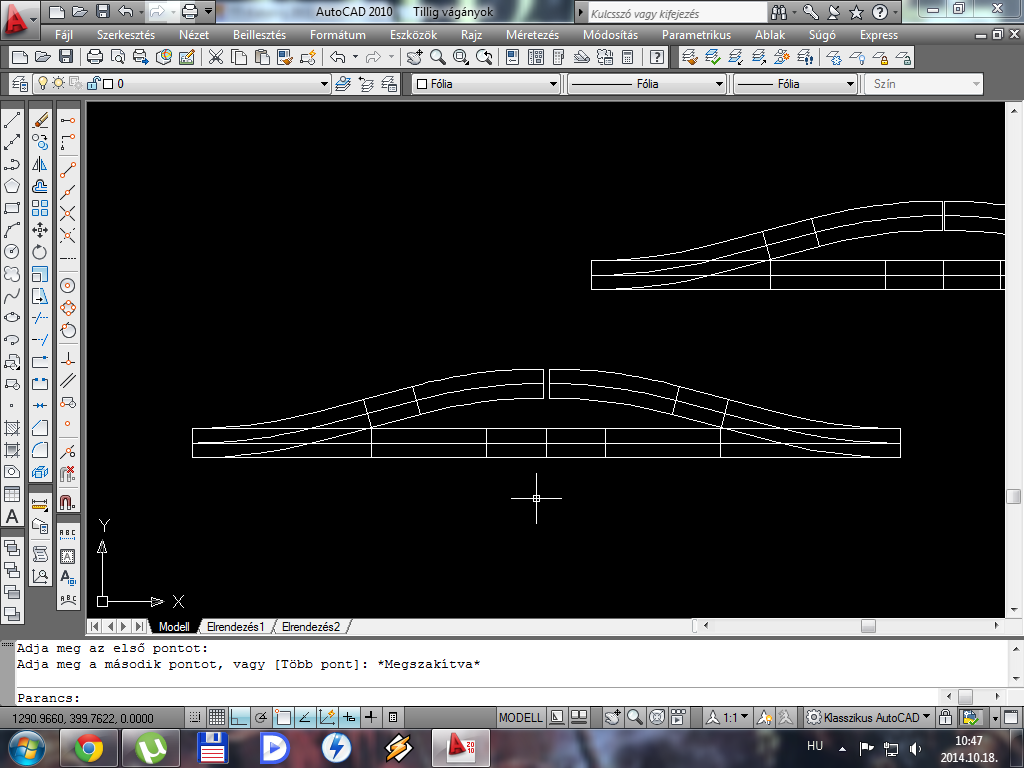Select the Line draw tool
Viewport: 1024px width, 768px height.
pos(12,120)
